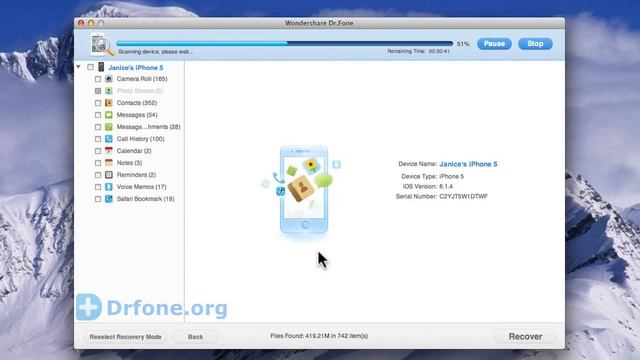Screen dimensions: 640x360
Task: Click the Safari Bookmark compass icon
Action: 109,199
